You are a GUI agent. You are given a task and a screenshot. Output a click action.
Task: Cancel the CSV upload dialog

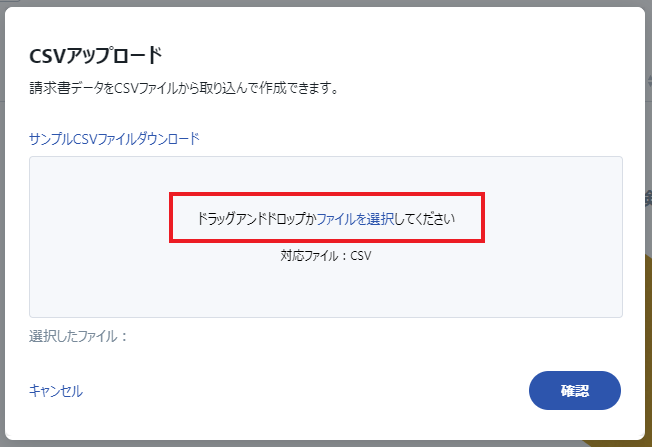click(56, 391)
